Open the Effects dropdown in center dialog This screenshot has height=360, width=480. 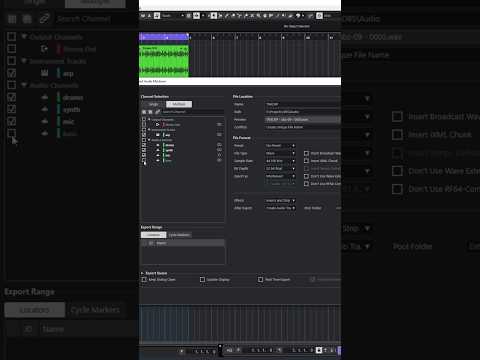(x=280, y=201)
